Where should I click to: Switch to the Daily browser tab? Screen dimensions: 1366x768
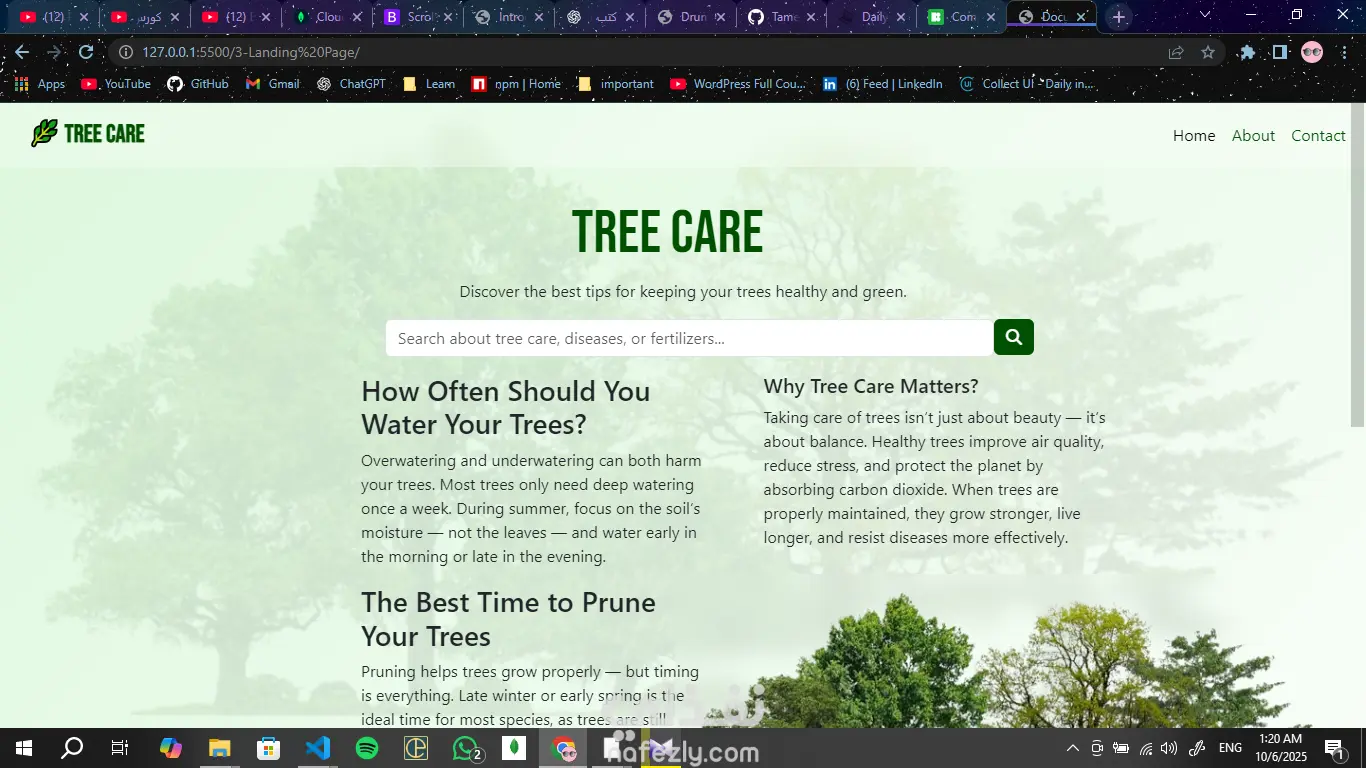[x=874, y=17]
